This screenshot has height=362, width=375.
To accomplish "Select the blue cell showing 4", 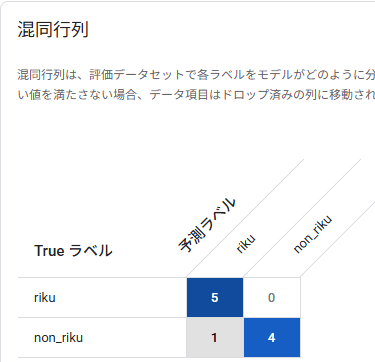I will 272,338.
